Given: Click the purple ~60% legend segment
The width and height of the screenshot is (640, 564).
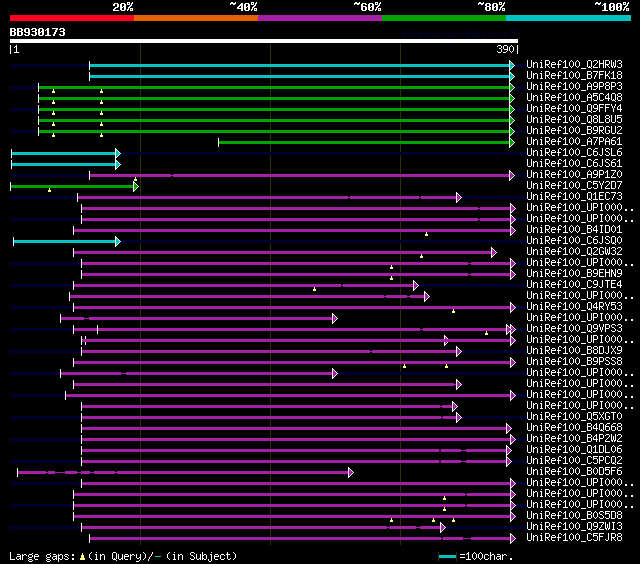Looking at the screenshot, I should click(x=320, y=18).
